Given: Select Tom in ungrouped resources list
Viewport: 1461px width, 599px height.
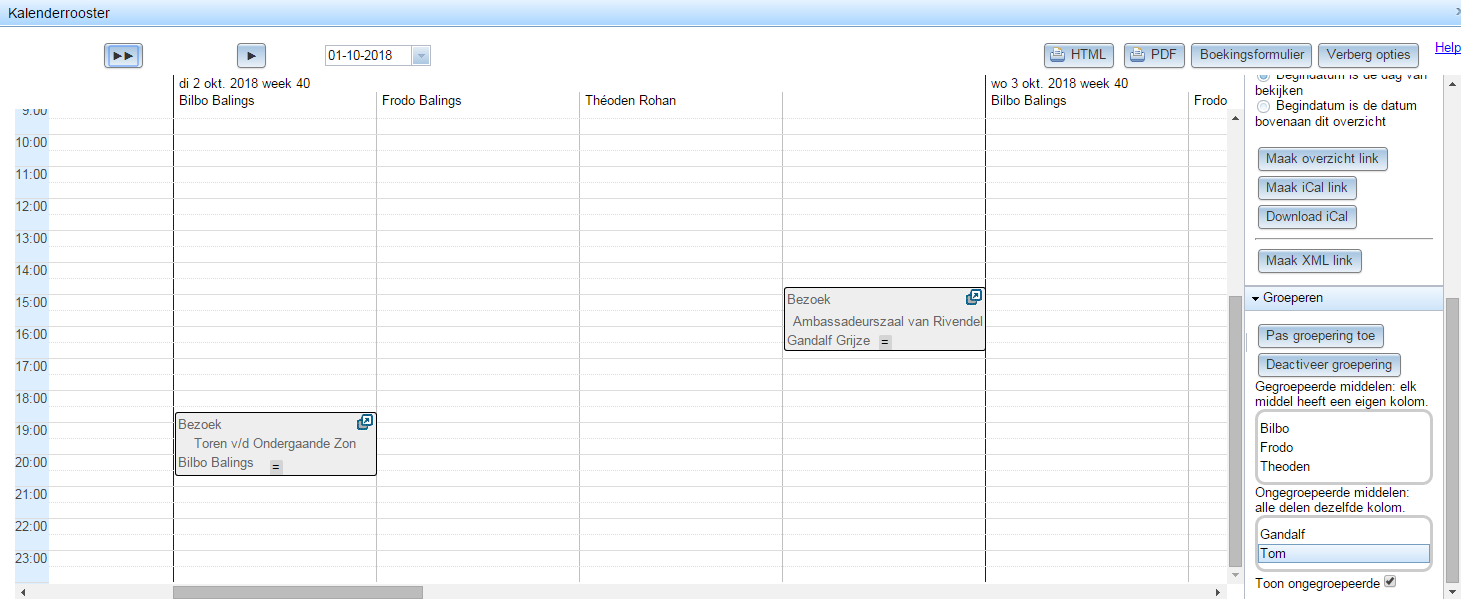Looking at the screenshot, I should [1343, 553].
